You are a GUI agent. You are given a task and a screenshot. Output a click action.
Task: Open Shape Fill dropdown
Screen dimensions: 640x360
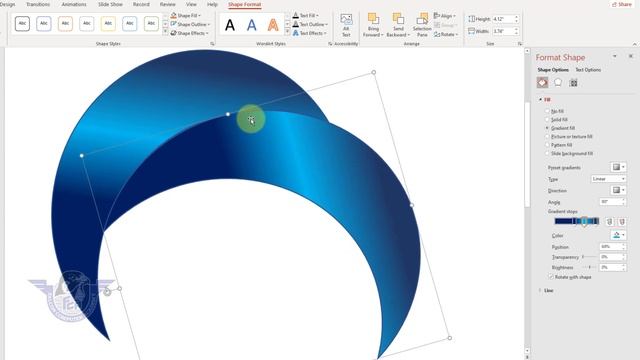186,16
